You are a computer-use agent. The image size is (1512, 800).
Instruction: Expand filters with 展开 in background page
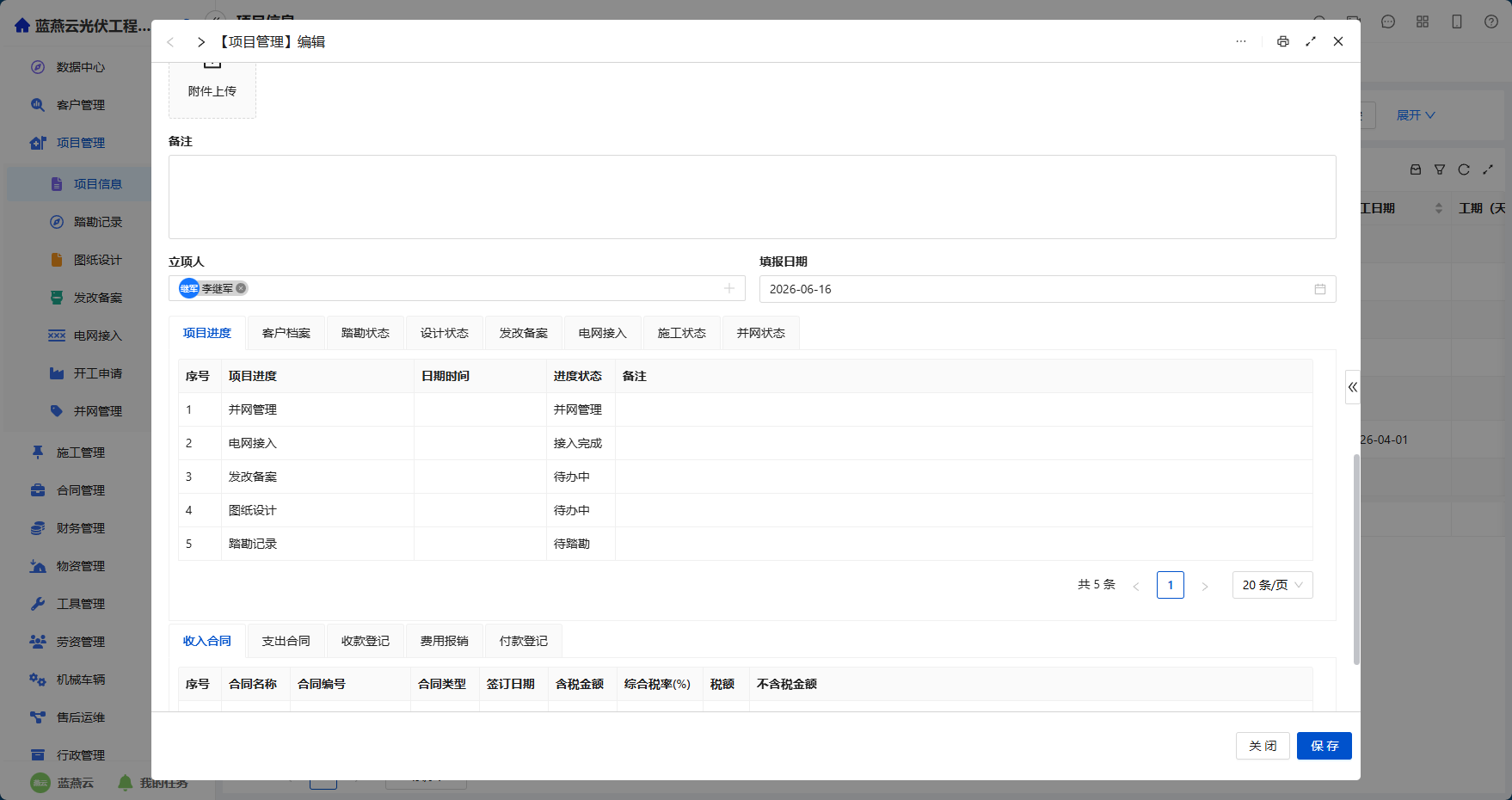coord(1415,115)
